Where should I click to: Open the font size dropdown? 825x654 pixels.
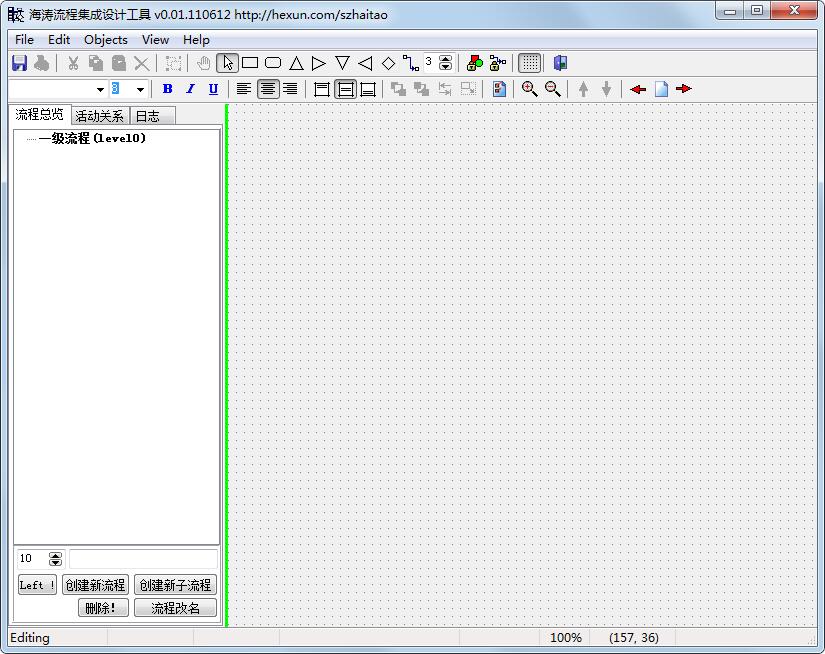(x=140, y=89)
